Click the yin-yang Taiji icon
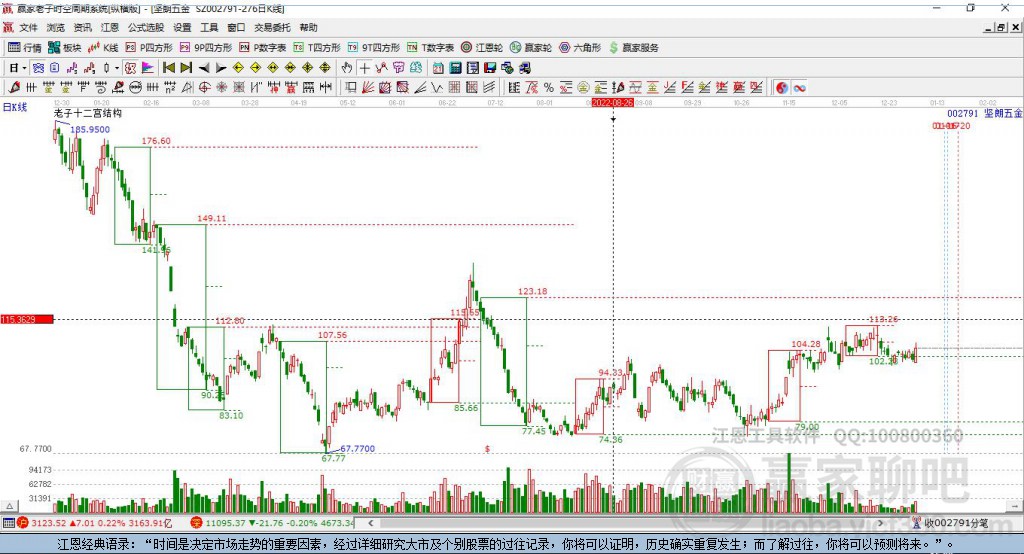1024x554 pixels. (x=782, y=89)
